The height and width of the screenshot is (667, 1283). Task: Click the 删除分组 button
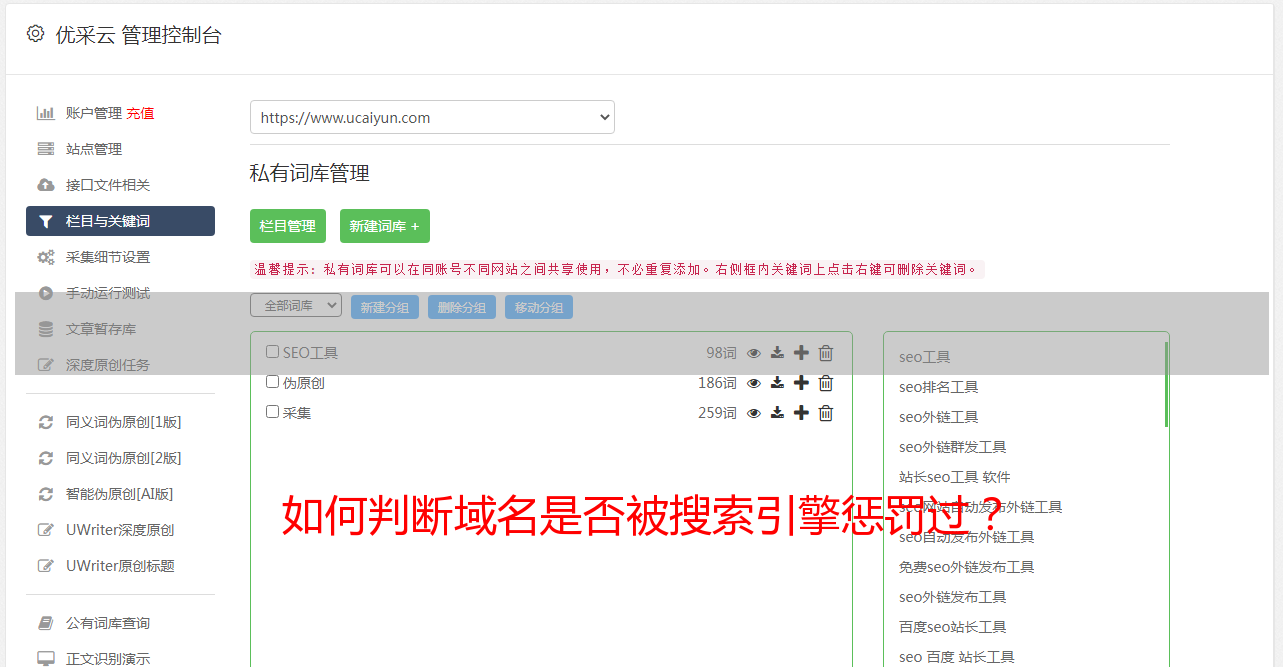click(462, 307)
